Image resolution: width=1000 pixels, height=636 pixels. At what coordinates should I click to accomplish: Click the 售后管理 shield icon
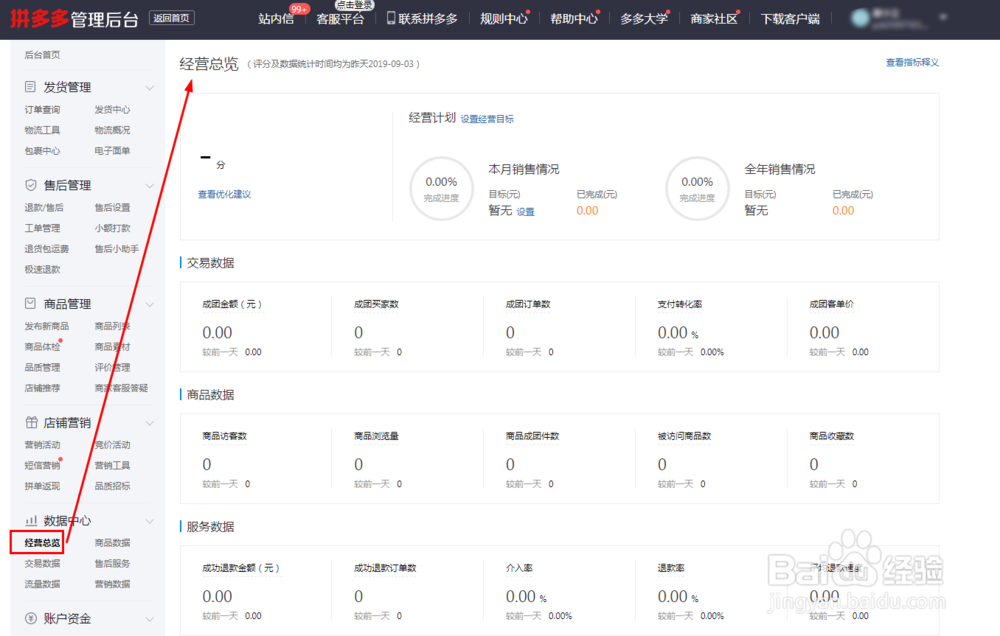click(30, 185)
